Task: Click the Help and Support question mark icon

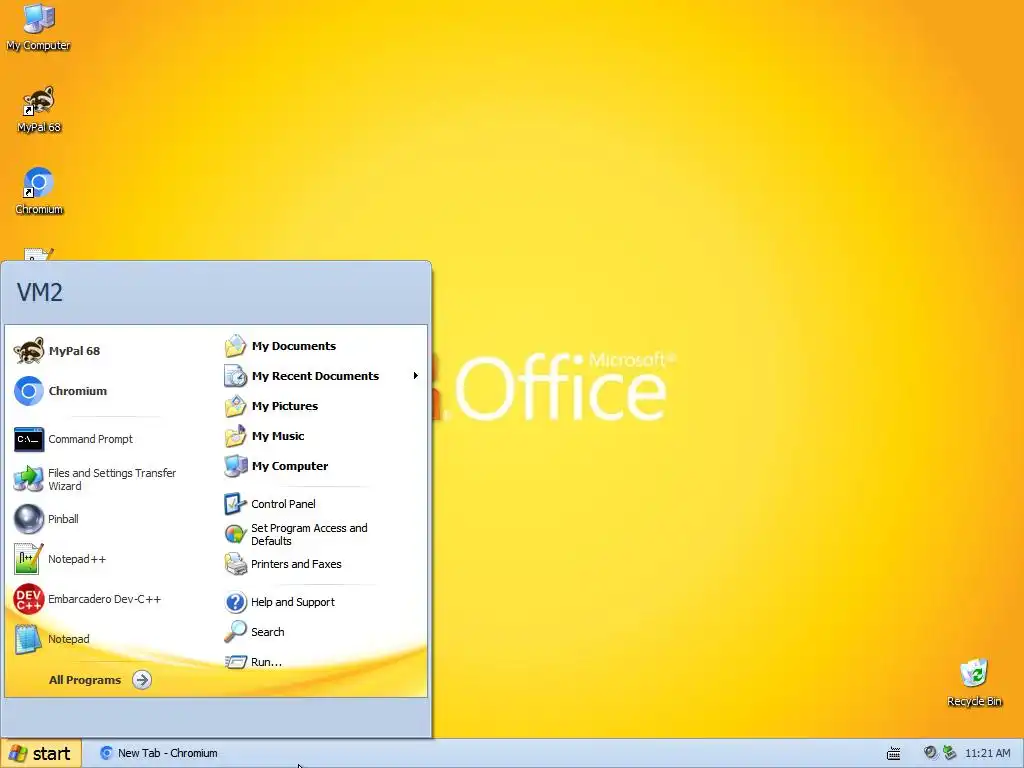Action: click(235, 602)
